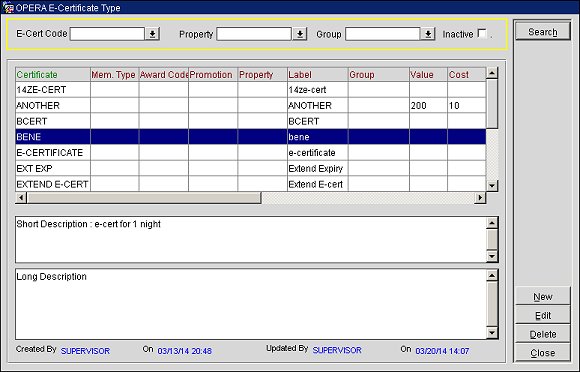The height and width of the screenshot is (372, 580).
Task: Click into the Group filter input field
Action: [x=383, y=34]
